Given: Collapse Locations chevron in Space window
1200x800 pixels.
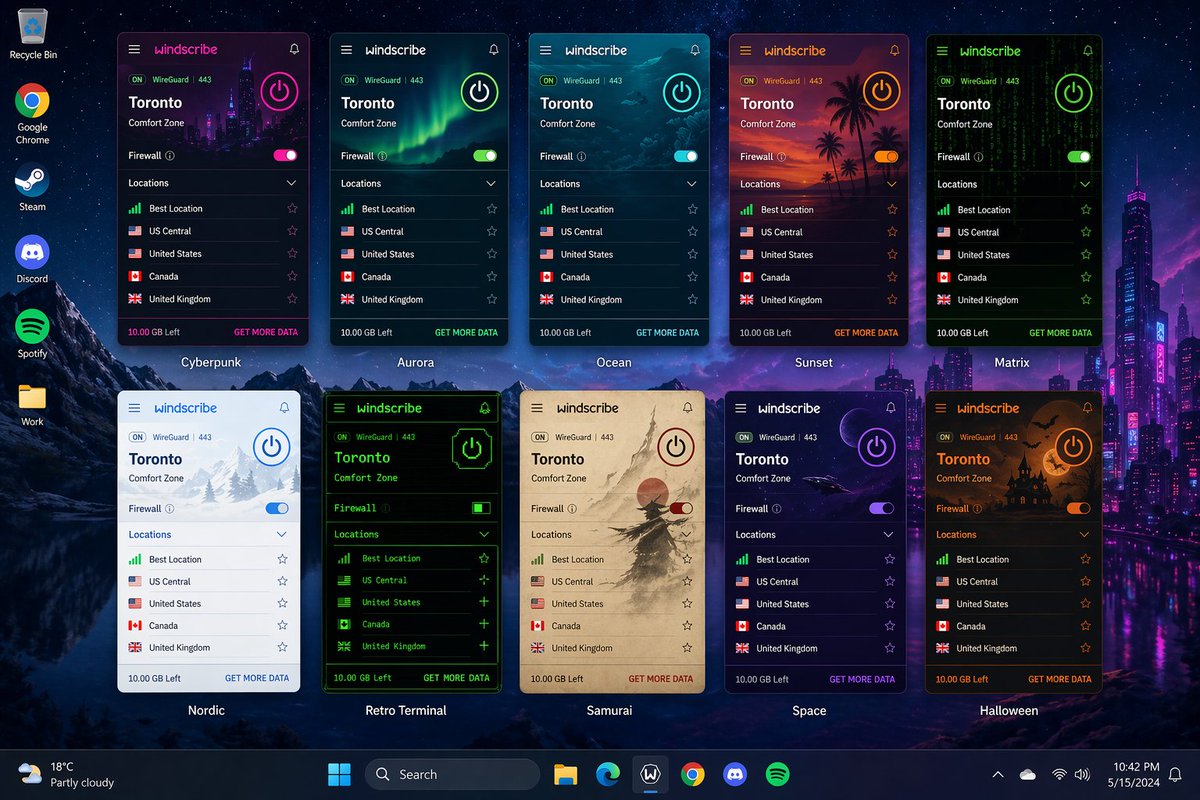Looking at the screenshot, I should pos(888,535).
